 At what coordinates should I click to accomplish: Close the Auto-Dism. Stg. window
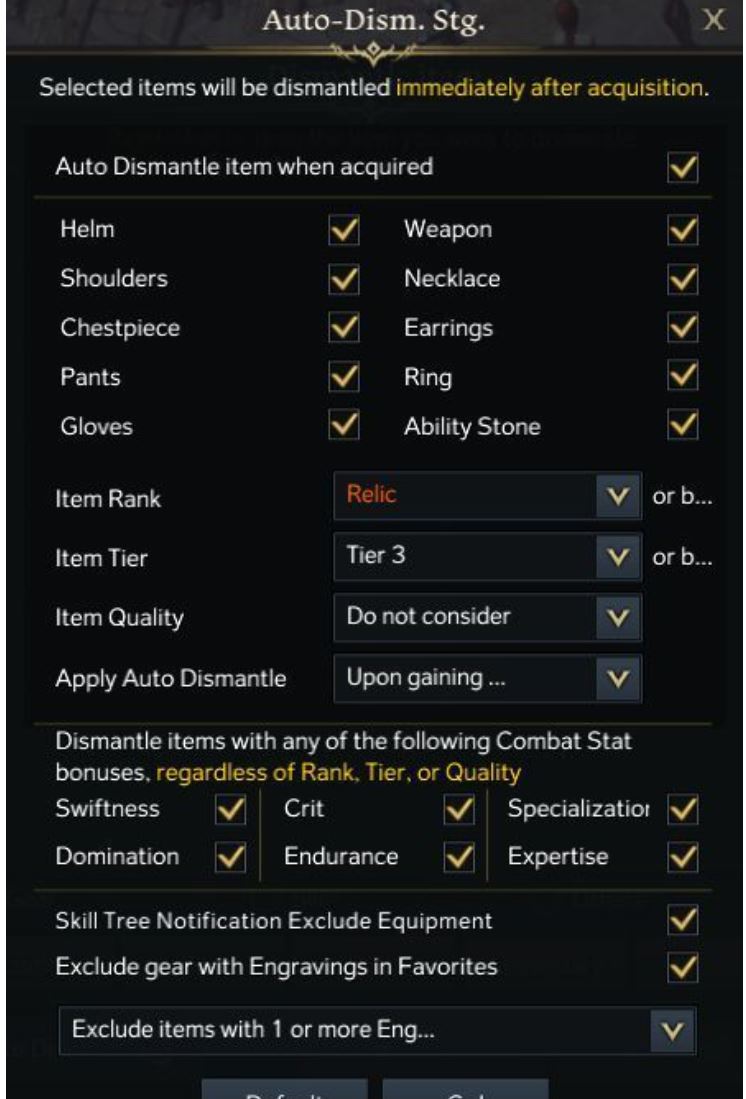coord(713,20)
